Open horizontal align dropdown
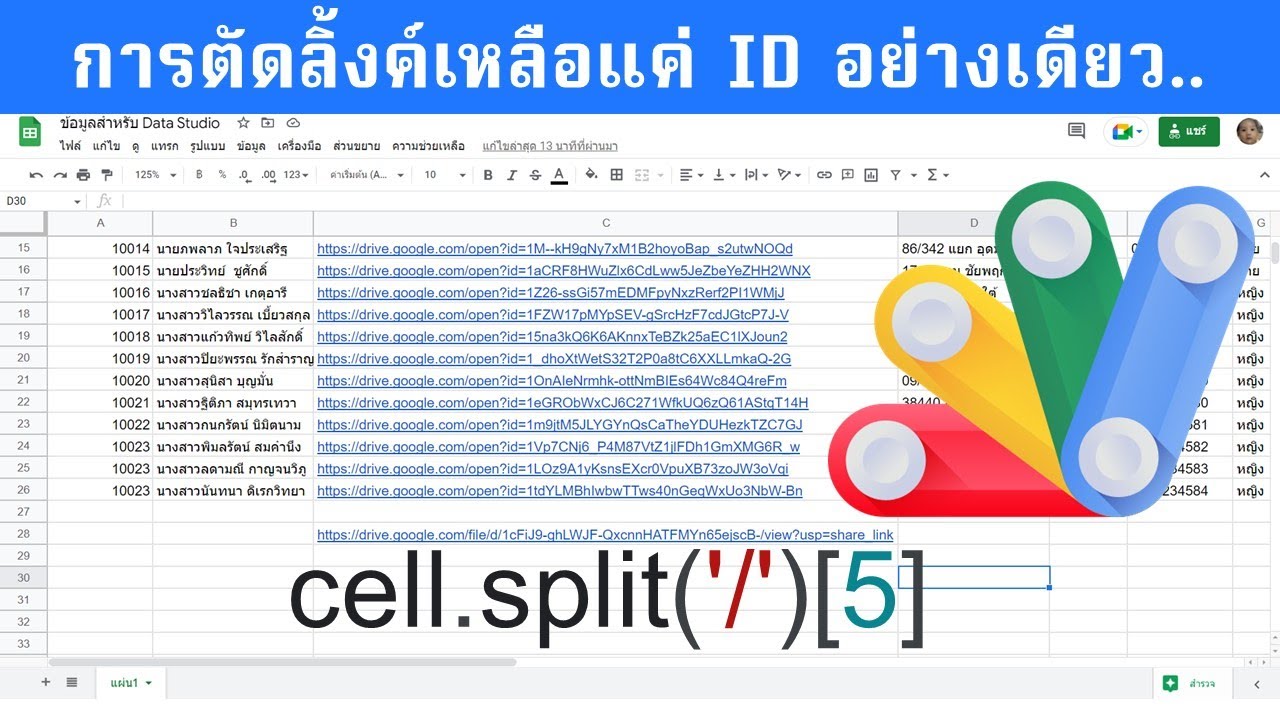 coord(691,175)
